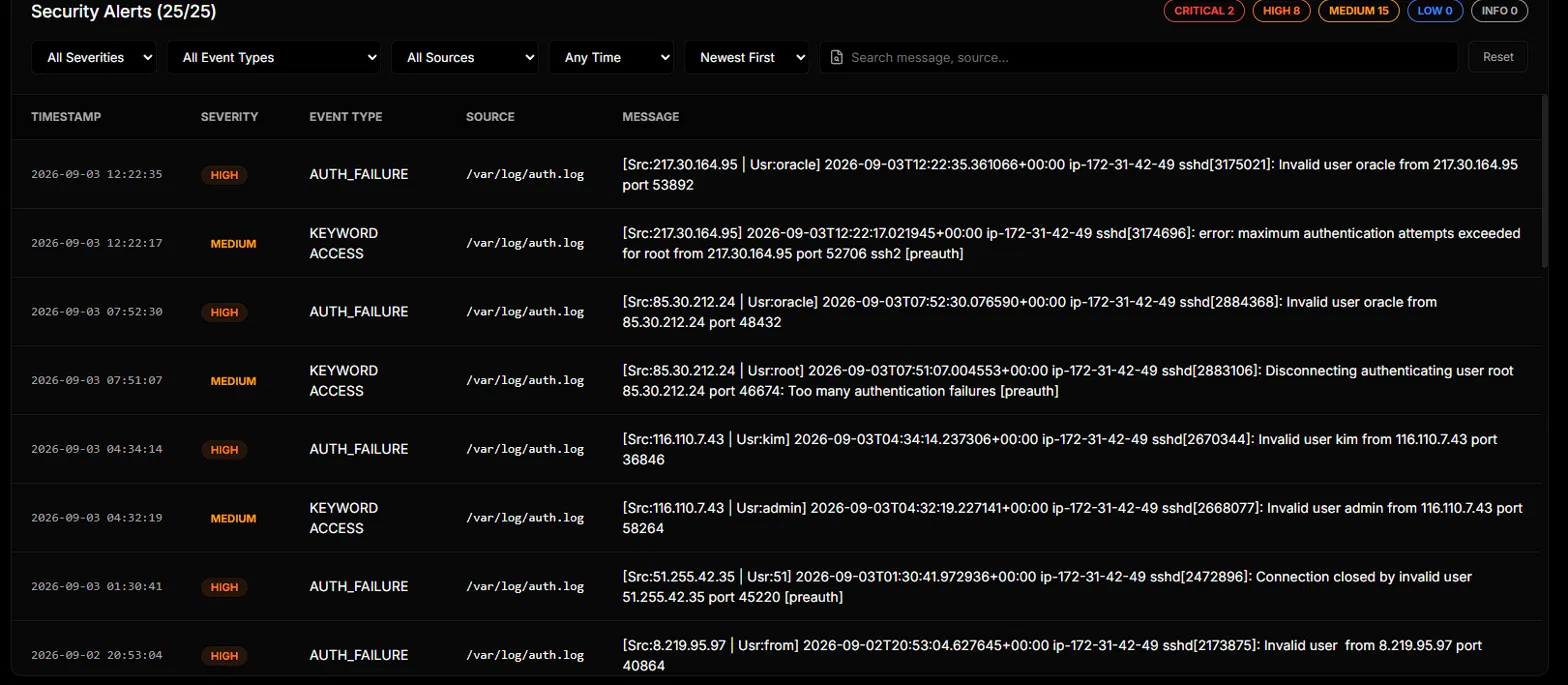Click the Security Alerts (25/25) heading
The height and width of the screenshot is (685, 1568).
[124, 12]
